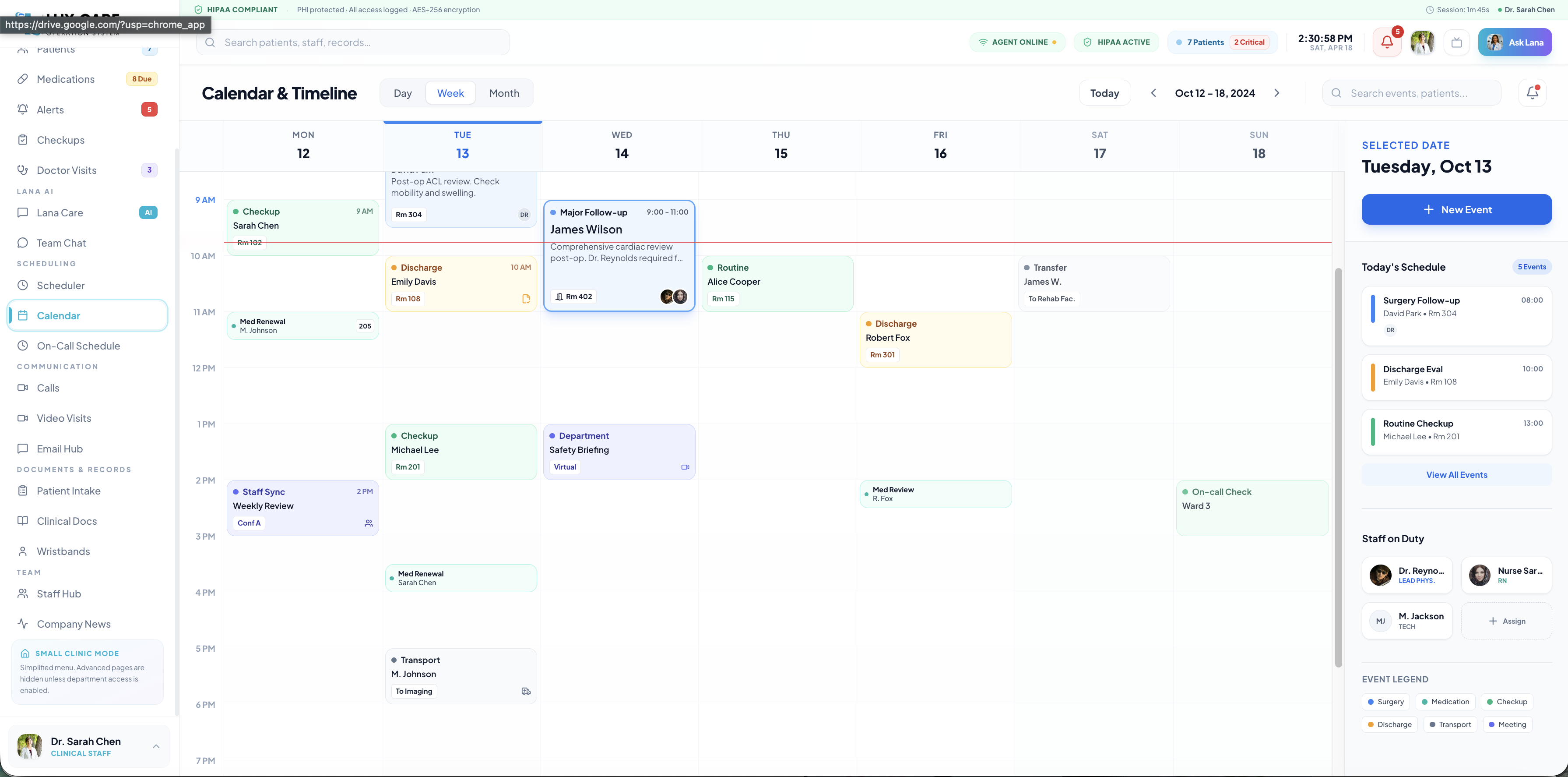This screenshot has height=777, width=1568.
Task: Toggle Transport legend filter
Action: [1450, 724]
